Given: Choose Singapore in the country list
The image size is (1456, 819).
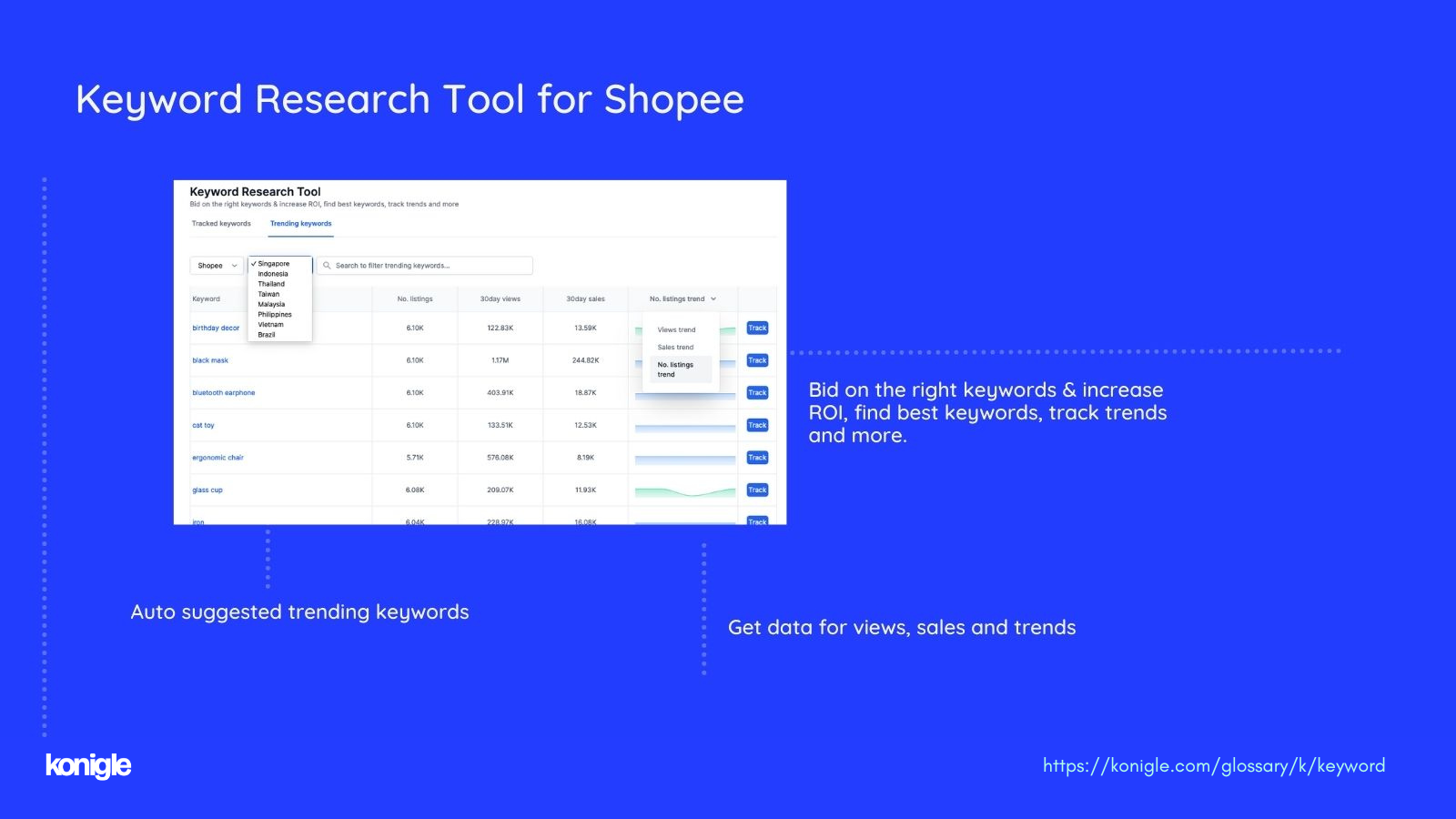Looking at the screenshot, I should [273, 264].
